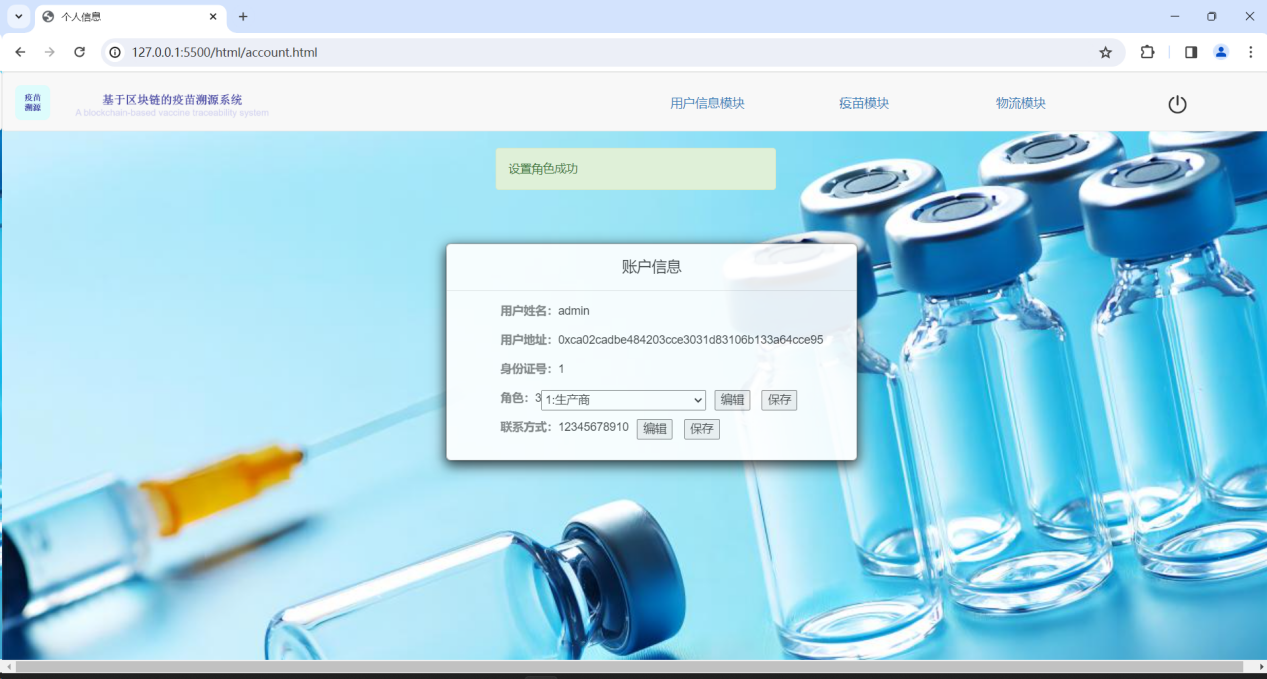Reload the page with refresh icon
The image size is (1267, 679).
tap(79, 52)
